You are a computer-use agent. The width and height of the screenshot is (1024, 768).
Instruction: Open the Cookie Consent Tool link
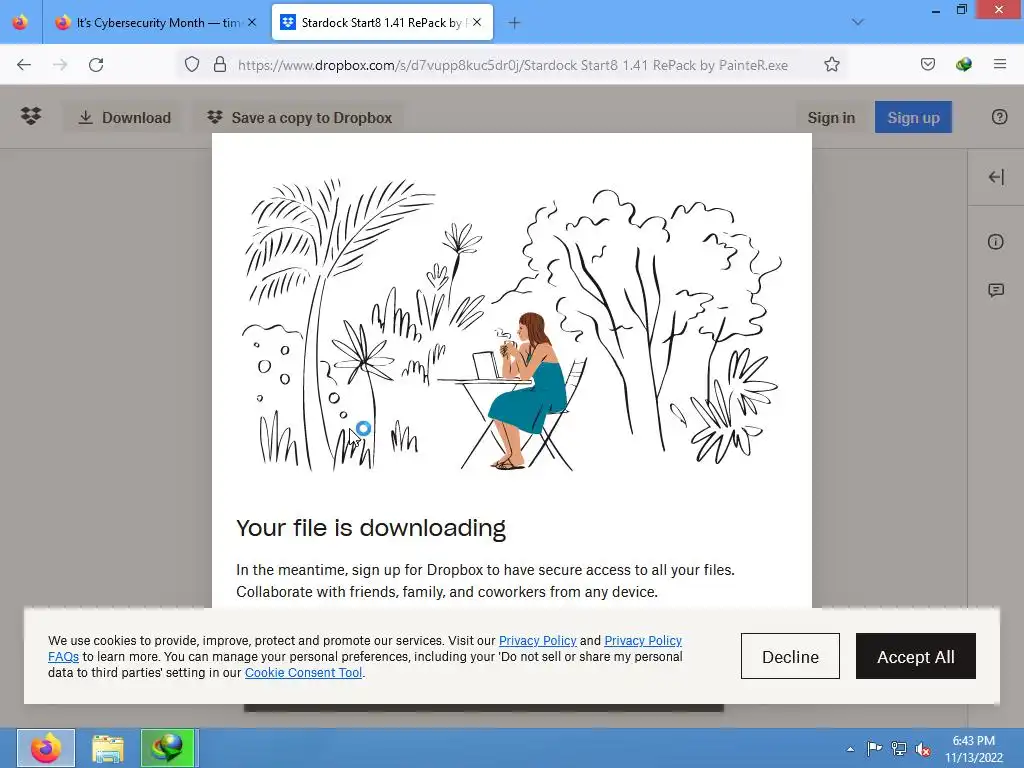coord(304,673)
